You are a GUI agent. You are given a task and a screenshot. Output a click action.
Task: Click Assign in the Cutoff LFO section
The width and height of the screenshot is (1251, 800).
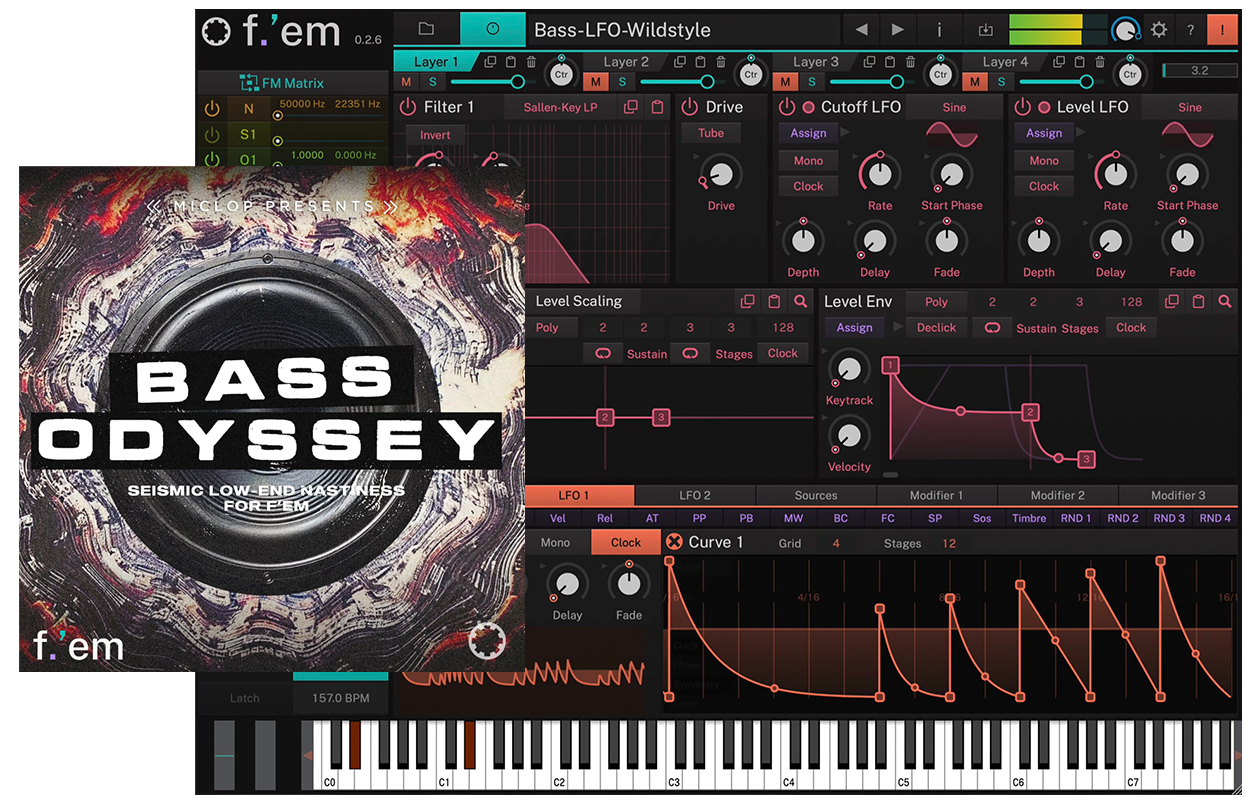(808, 133)
